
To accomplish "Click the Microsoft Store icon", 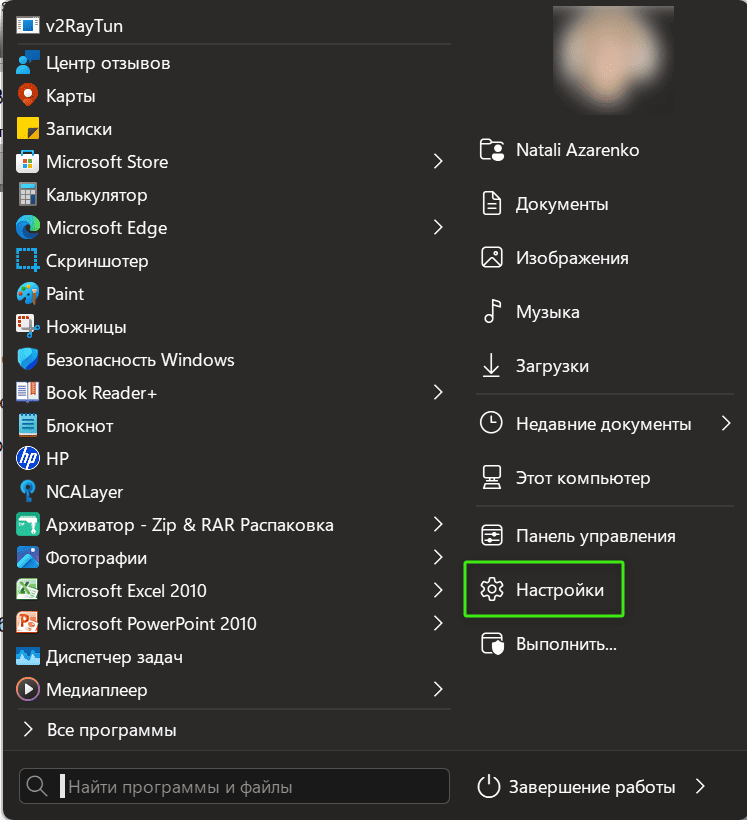I will [x=28, y=162].
